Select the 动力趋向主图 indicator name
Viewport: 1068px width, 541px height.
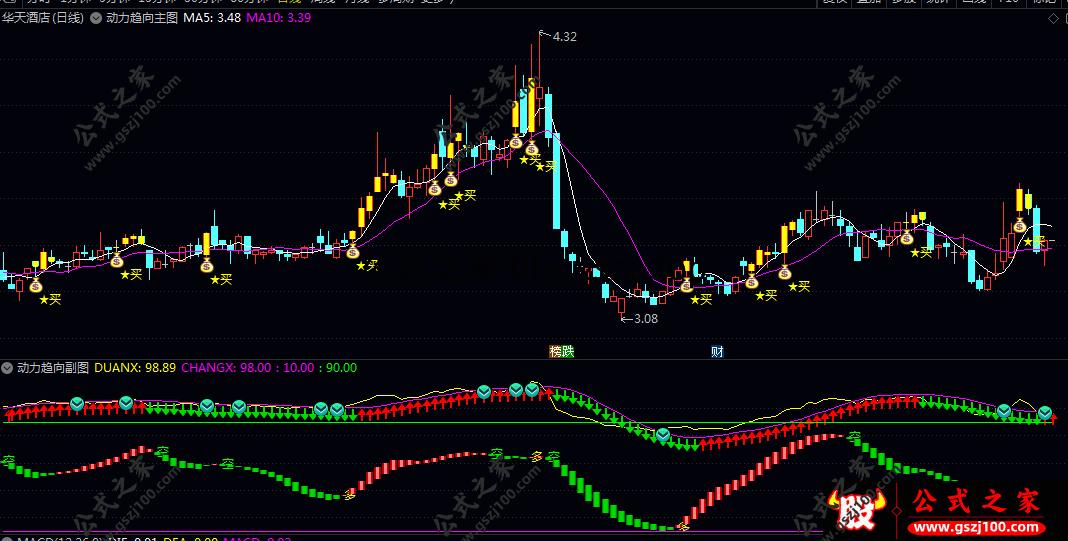coord(142,18)
